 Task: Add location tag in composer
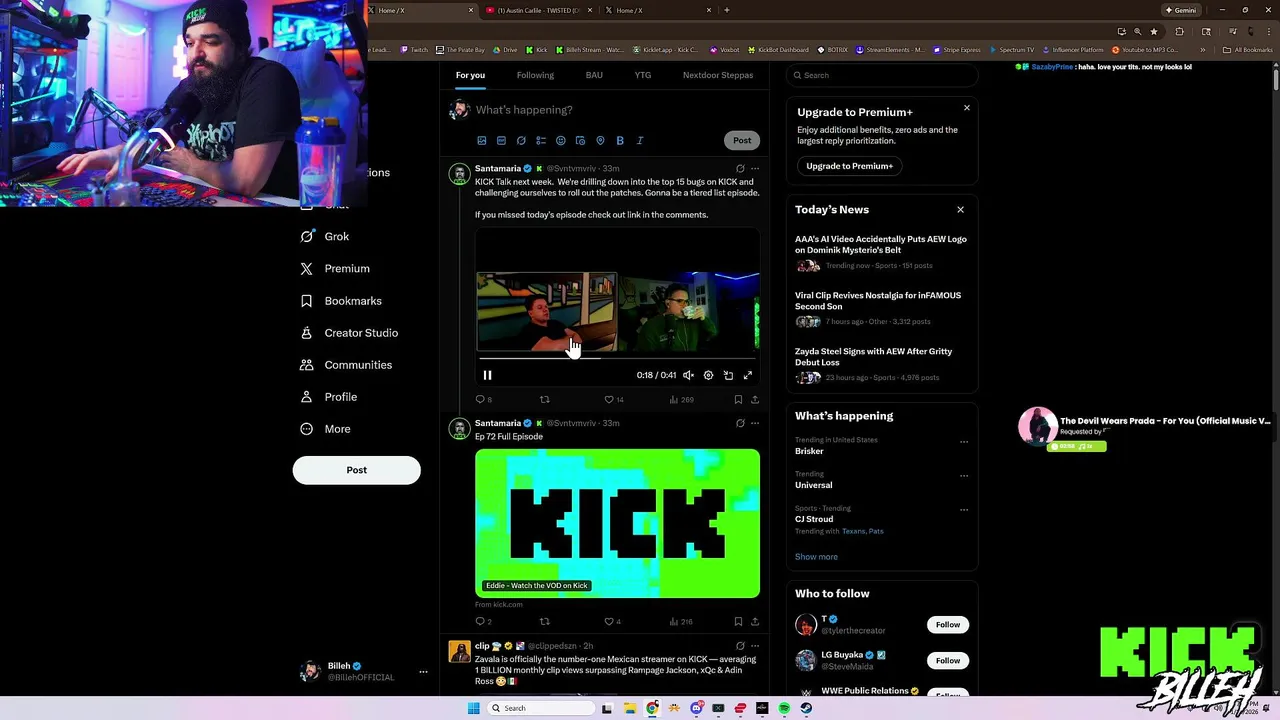point(600,141)
